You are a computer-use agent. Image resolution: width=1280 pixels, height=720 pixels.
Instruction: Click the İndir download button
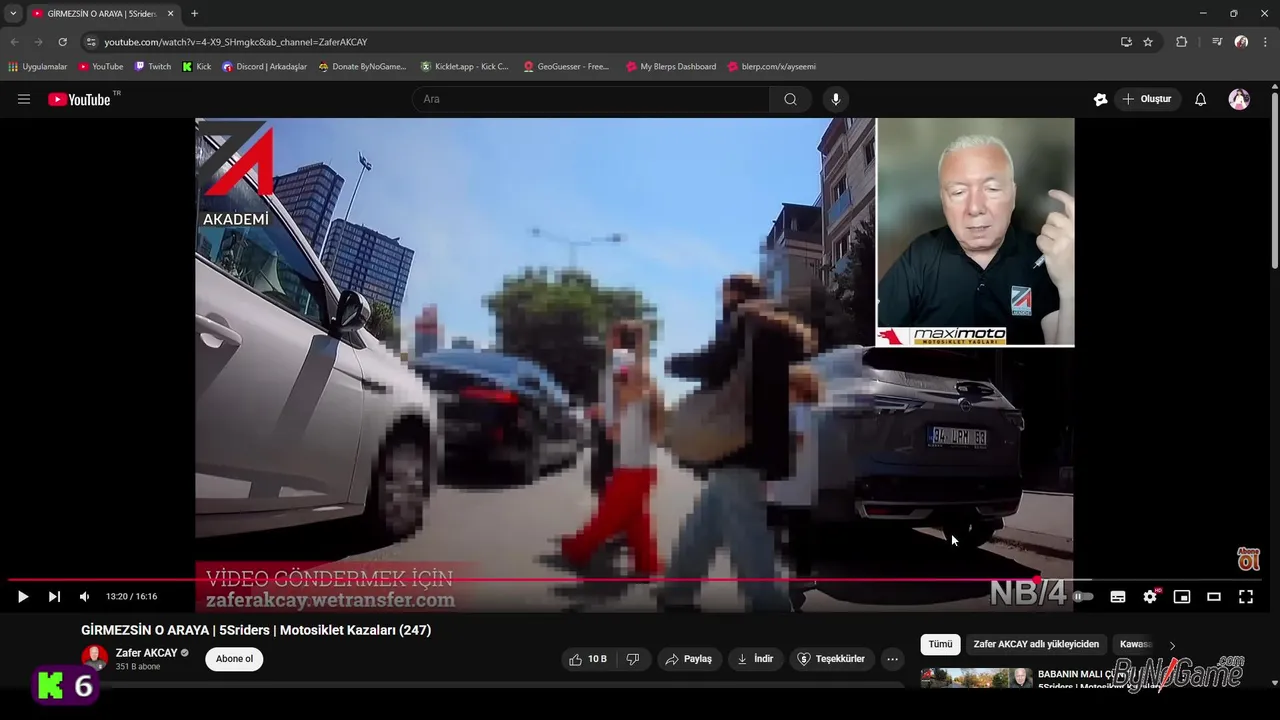pyautogui.click(x=755, y=659)
